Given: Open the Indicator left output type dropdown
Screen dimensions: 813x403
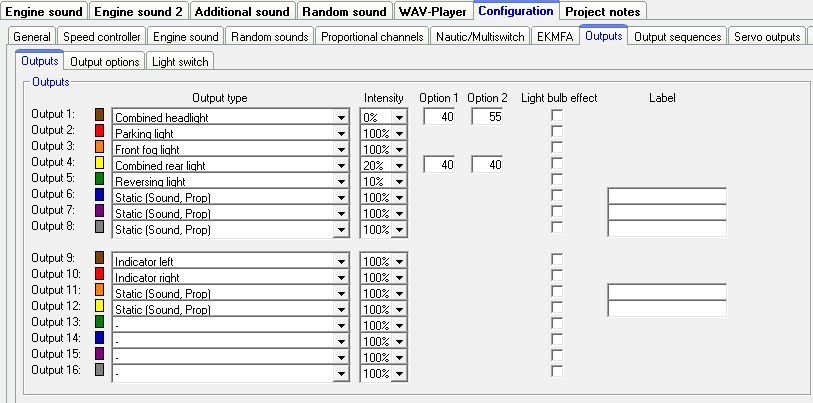Looking at the screenshot, I should (x=341, y=261).
